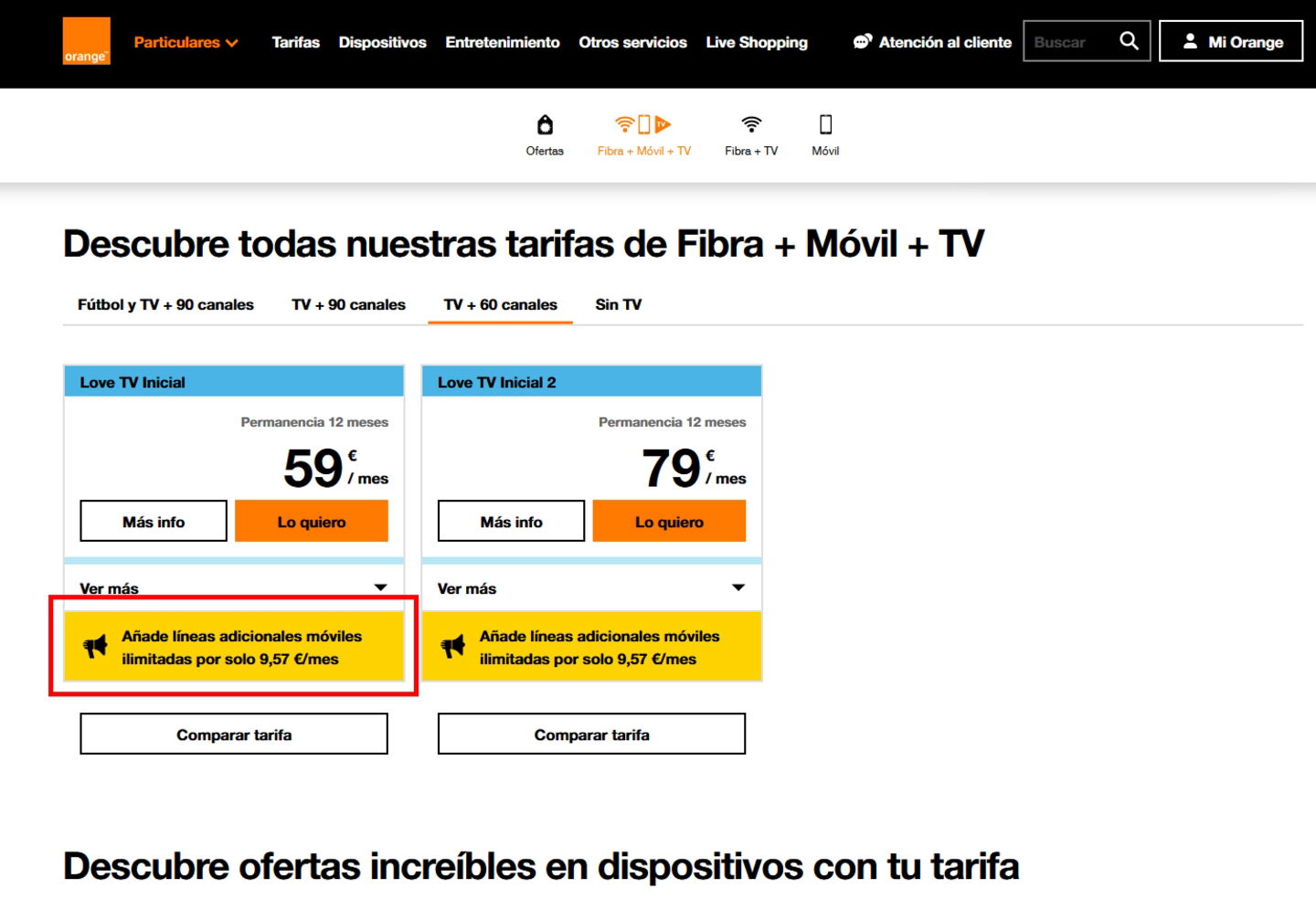Screen dimensions: 1316x899
Task: Switch to TV + 90 canales tab
Action: pyautogui.click(x=348, y=304)
